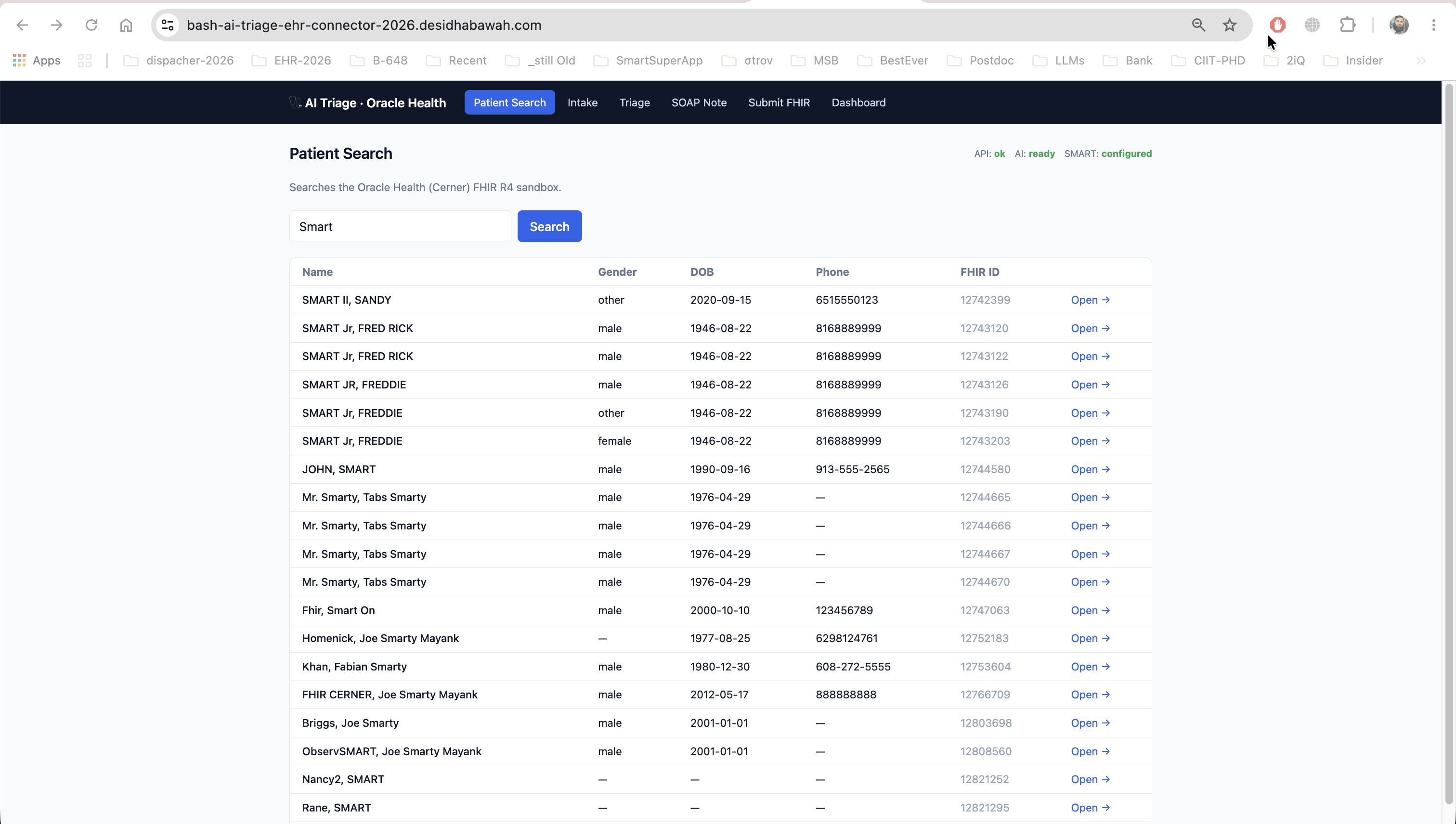
Task: Click the tab groups grid icon
Action: 85,61
